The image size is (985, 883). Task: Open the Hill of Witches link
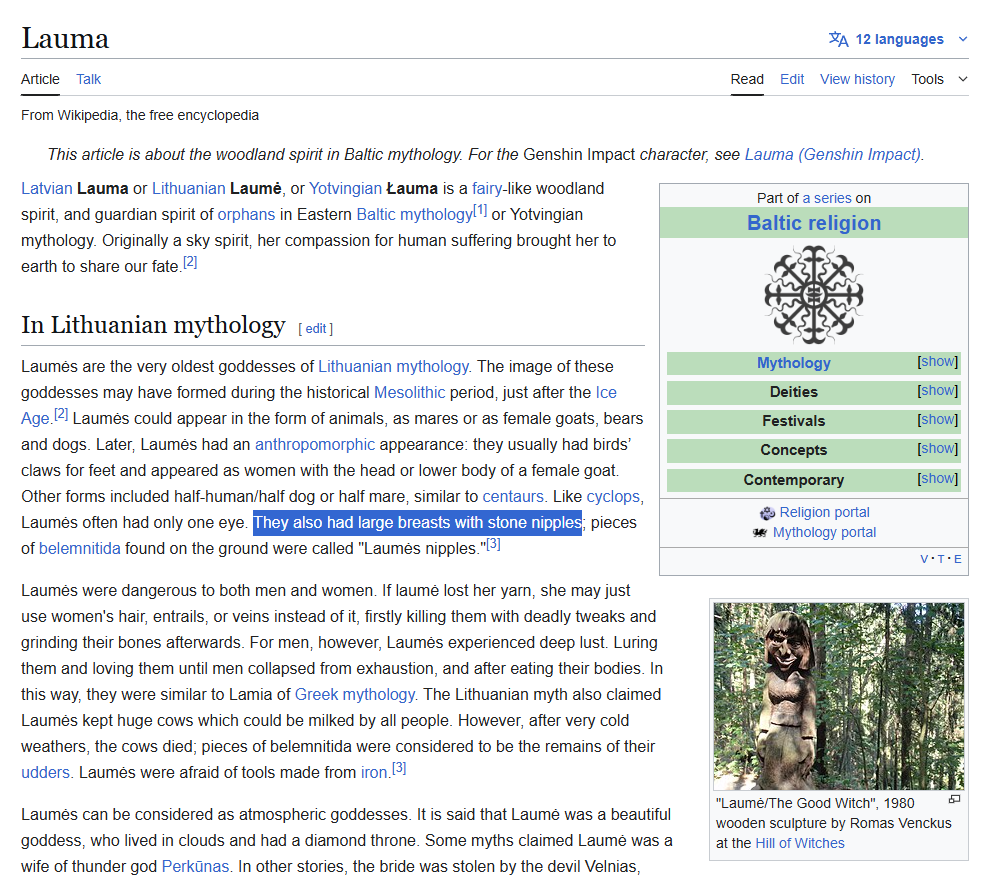click(800, 843)
